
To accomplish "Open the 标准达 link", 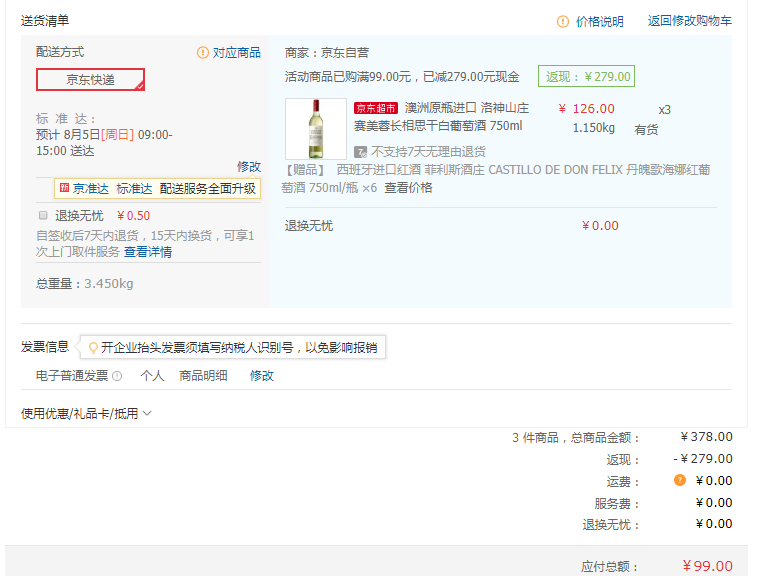I will [134, 189].
